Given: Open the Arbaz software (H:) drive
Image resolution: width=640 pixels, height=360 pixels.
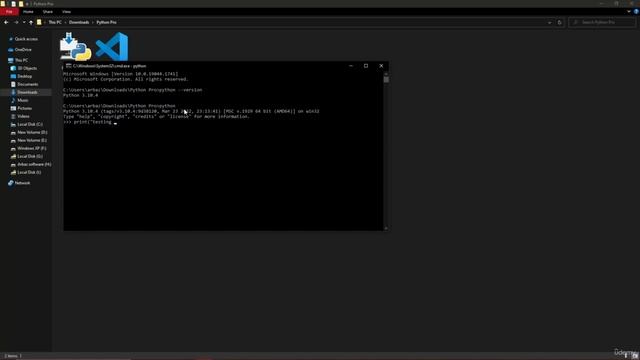Looking at the screenshot, I should tap(31, 164).
